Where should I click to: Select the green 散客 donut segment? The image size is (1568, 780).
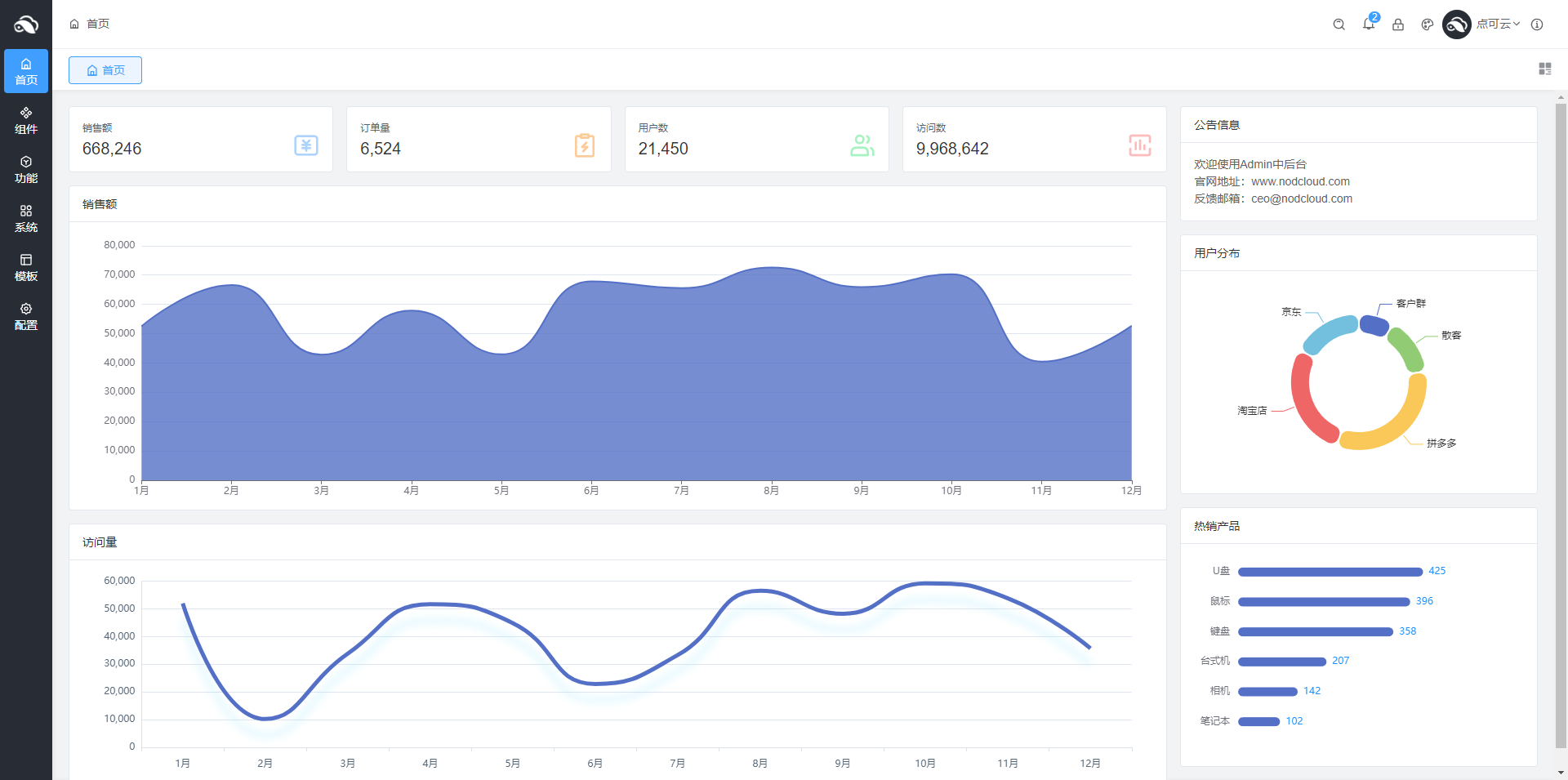pyautogui.click(x=1406, y=349)
